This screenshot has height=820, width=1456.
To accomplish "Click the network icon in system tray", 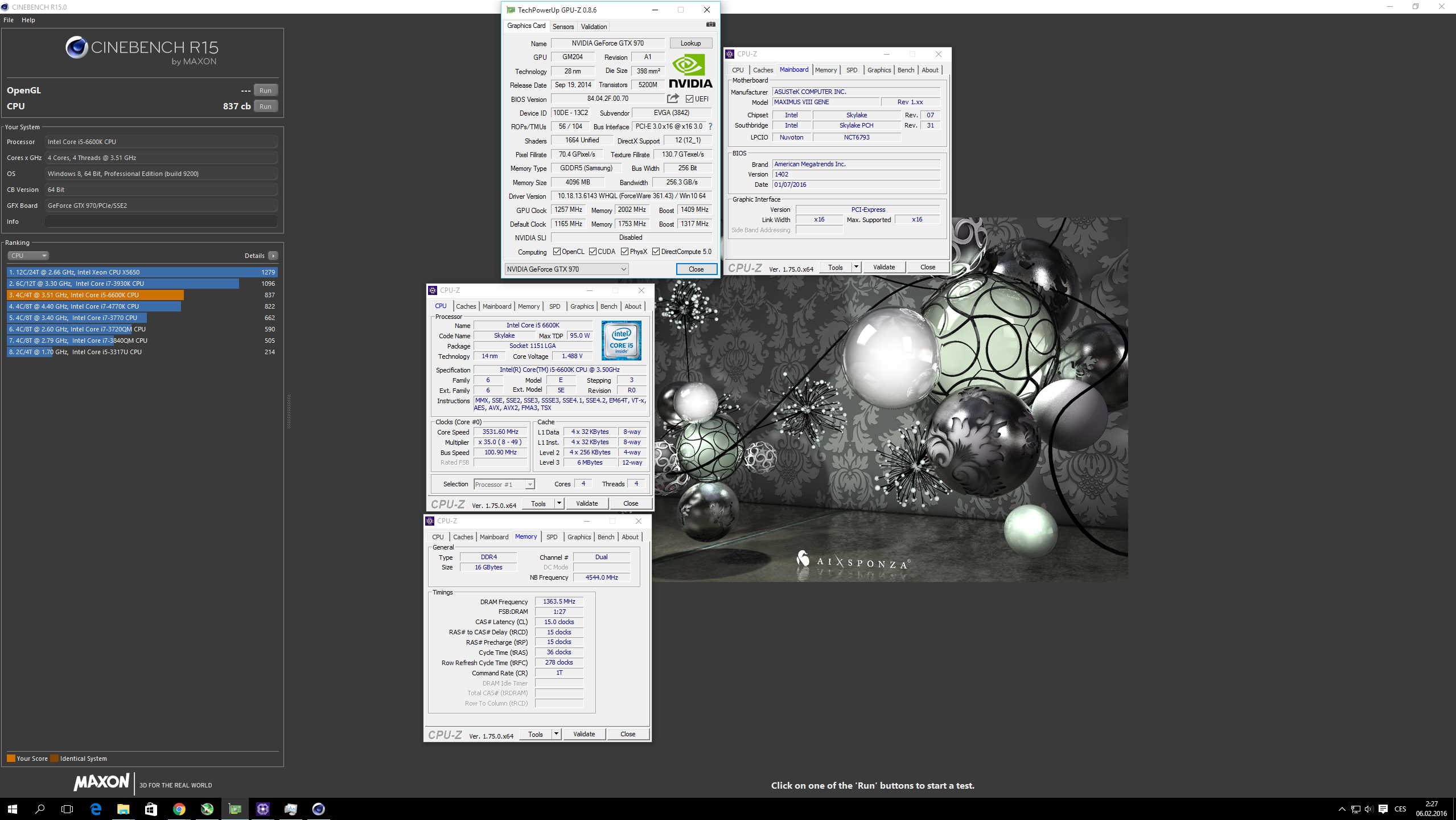I will click(x=1356, y=809).
